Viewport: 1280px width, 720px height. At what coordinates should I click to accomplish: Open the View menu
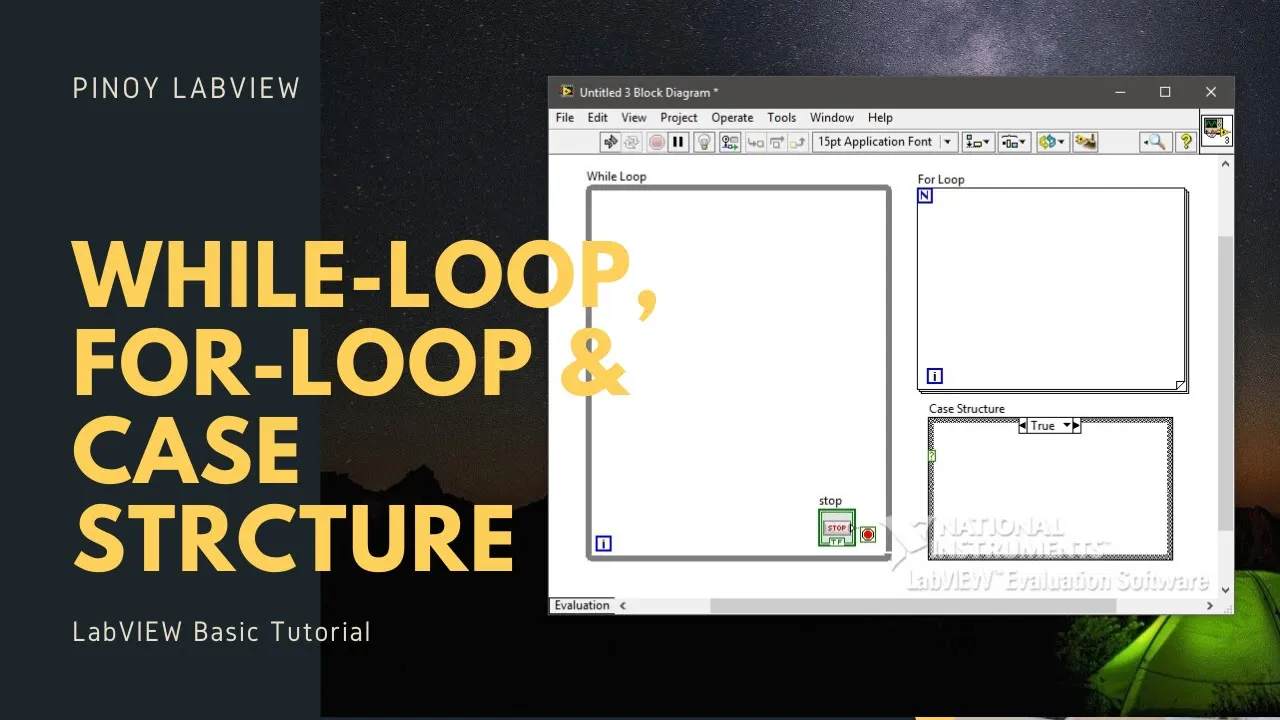click(634, 117)
